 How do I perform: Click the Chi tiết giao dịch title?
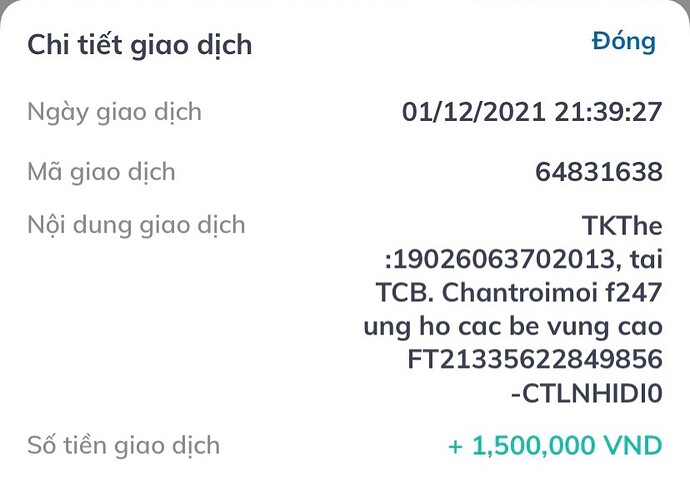[139, 45]
